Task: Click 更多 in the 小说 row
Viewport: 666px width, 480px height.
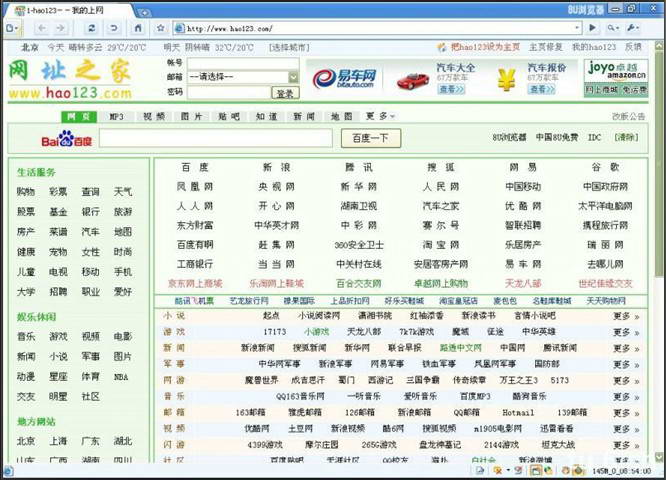Action: click(626, 316)
